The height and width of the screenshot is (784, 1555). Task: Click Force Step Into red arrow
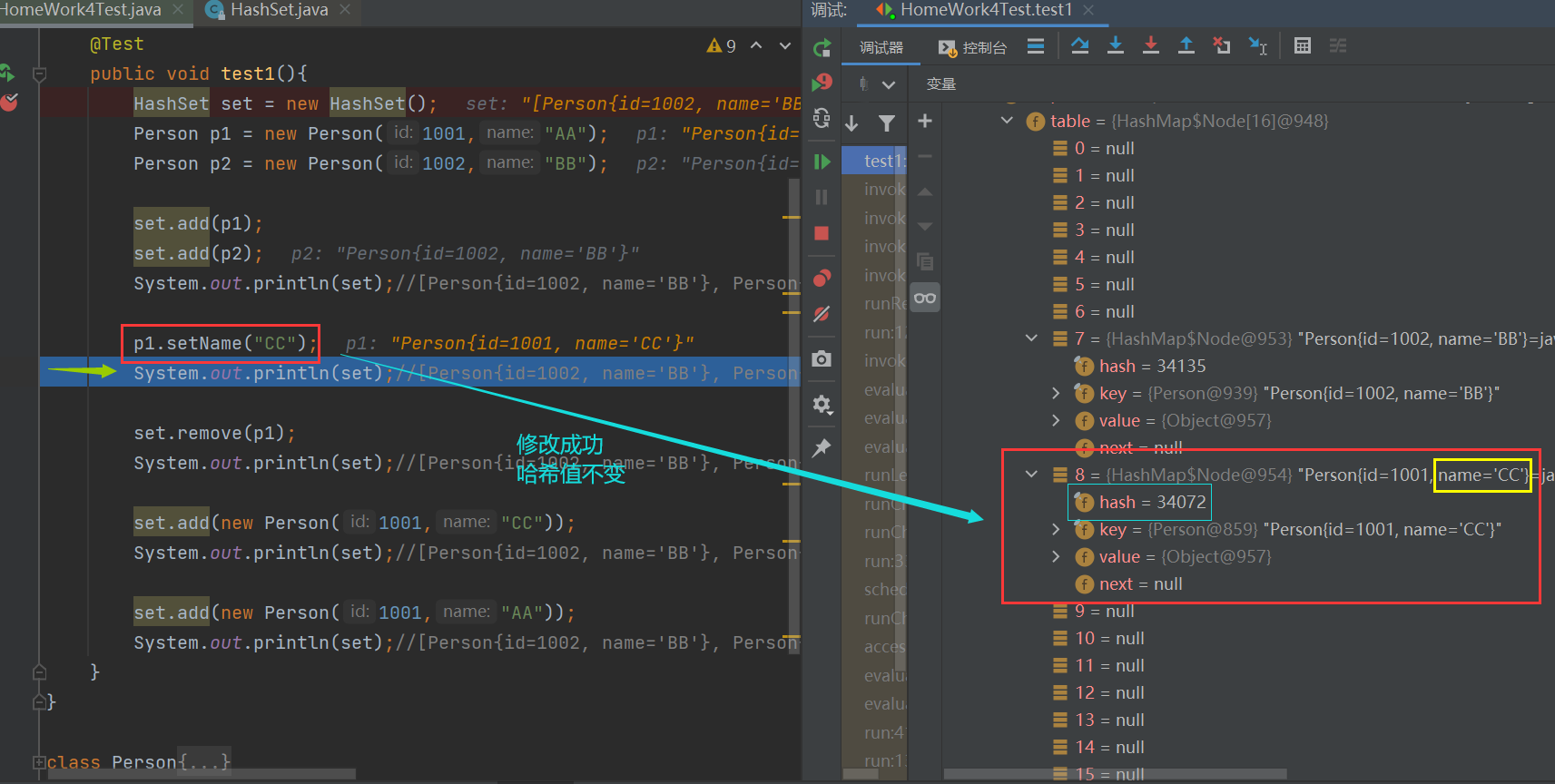[1151, 45]
